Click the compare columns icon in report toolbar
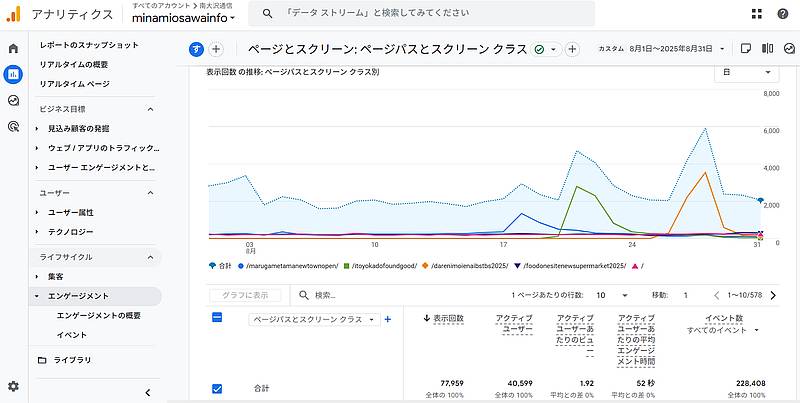This screenshot has width=800, height=403. point(767,48)
